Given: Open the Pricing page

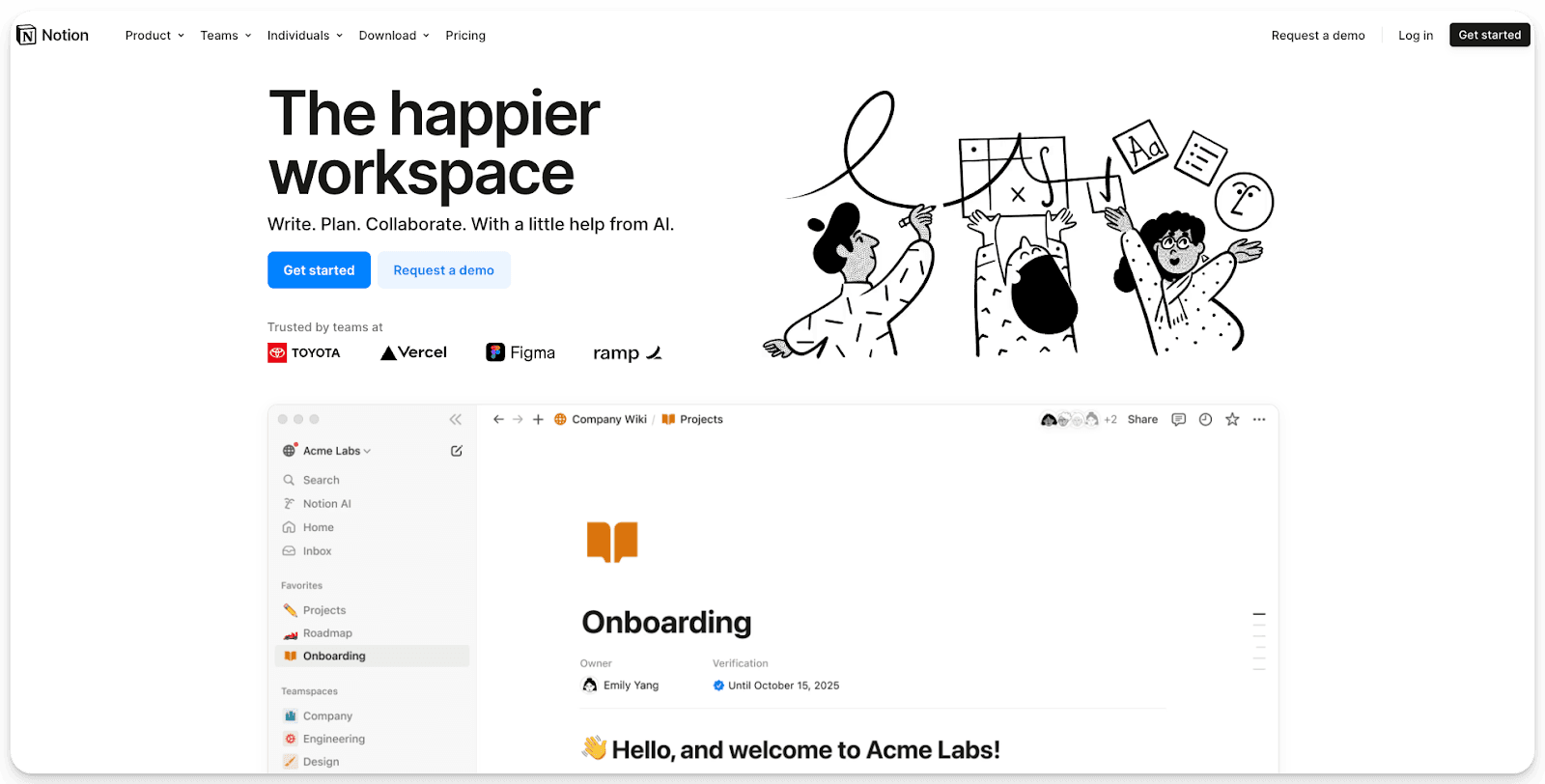Looking at the screenshot, I should [x=465, y=36].
